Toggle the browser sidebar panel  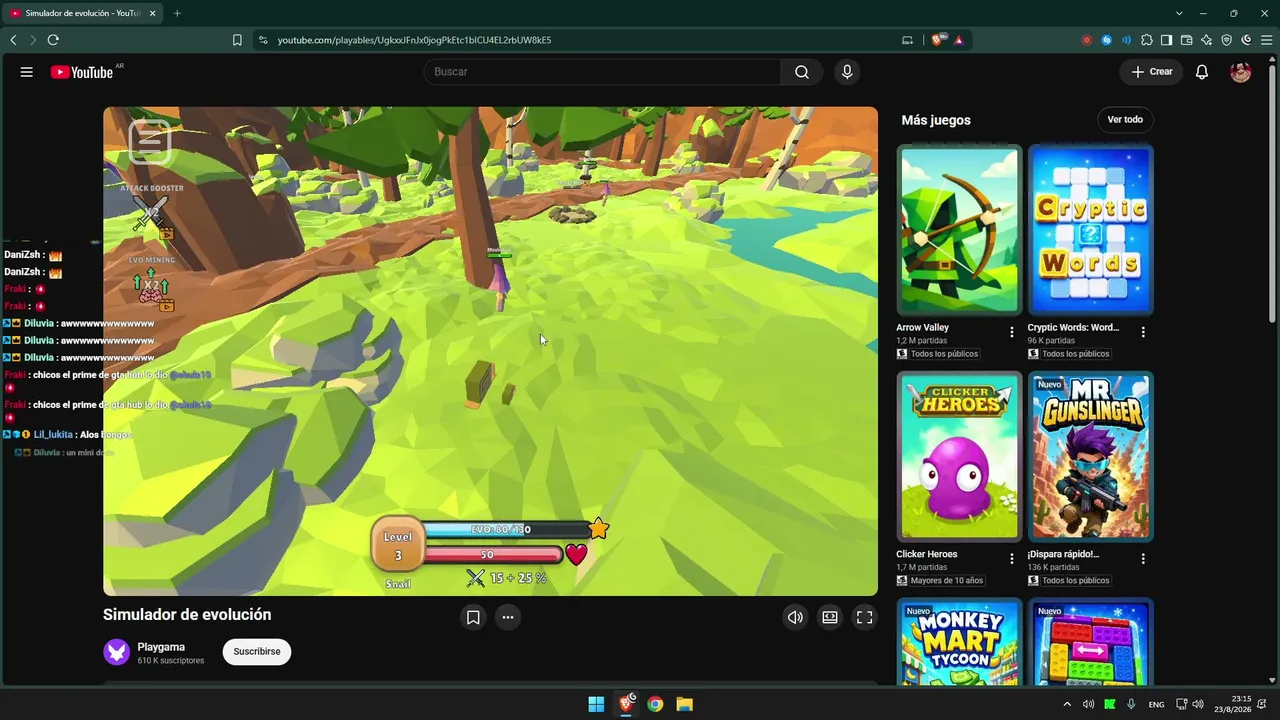click(1167, 40)
